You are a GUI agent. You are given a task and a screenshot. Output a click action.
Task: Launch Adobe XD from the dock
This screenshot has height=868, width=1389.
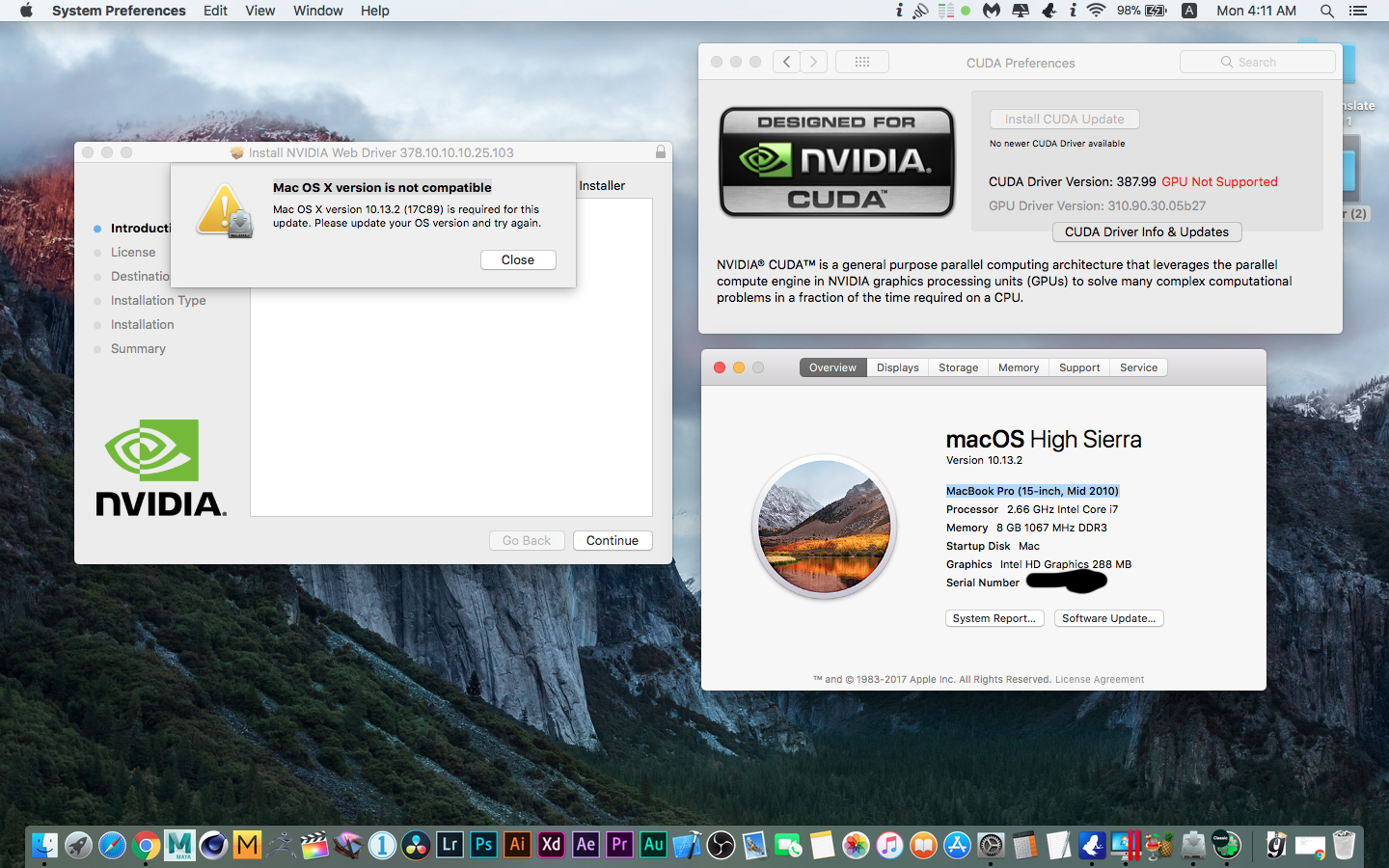[551, 846]
